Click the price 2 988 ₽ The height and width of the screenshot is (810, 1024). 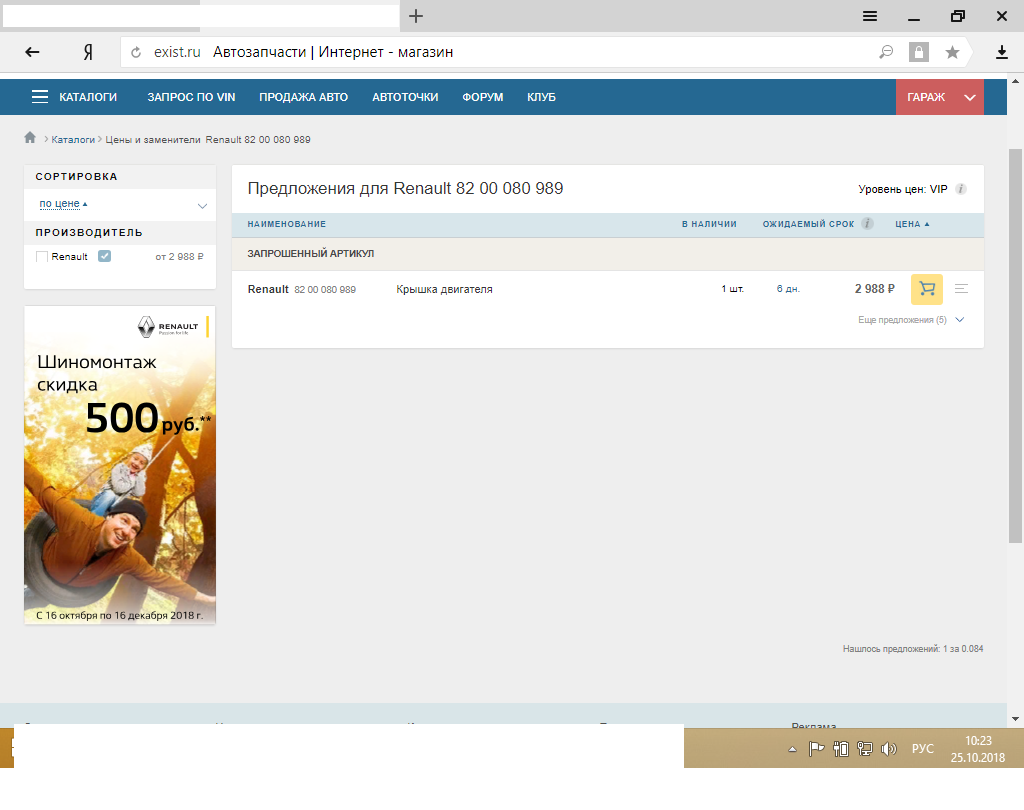pos(874,289)
